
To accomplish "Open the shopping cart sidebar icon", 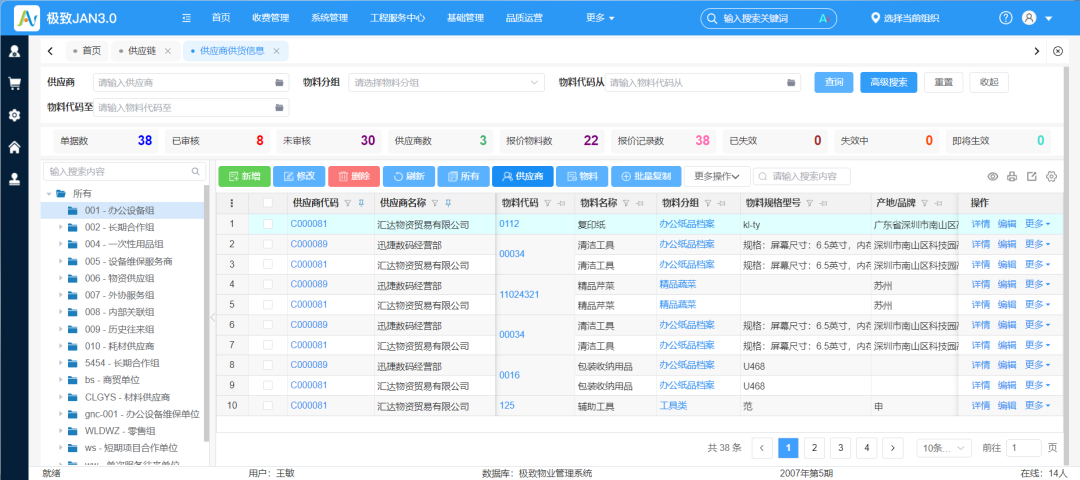I will pyautogui.click(x=14, y=83).
